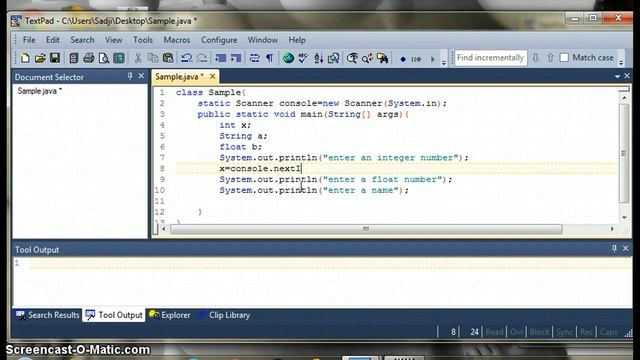This screenshot has height=360, width=640.
Task: Paste clipboard with the Paste icon
Action: tap(168, 58)
